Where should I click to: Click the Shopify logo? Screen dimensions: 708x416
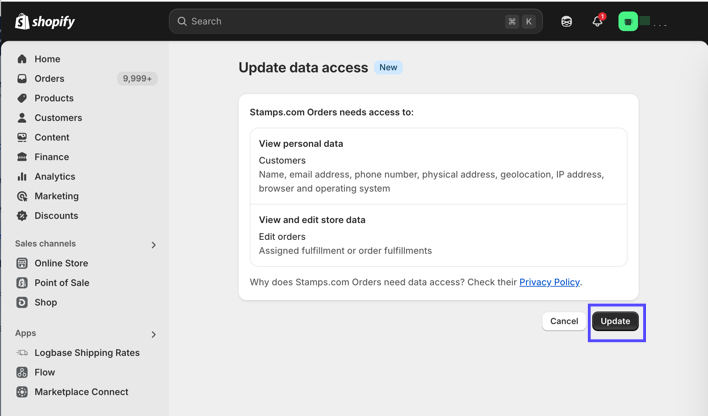[x=45, y=21]
